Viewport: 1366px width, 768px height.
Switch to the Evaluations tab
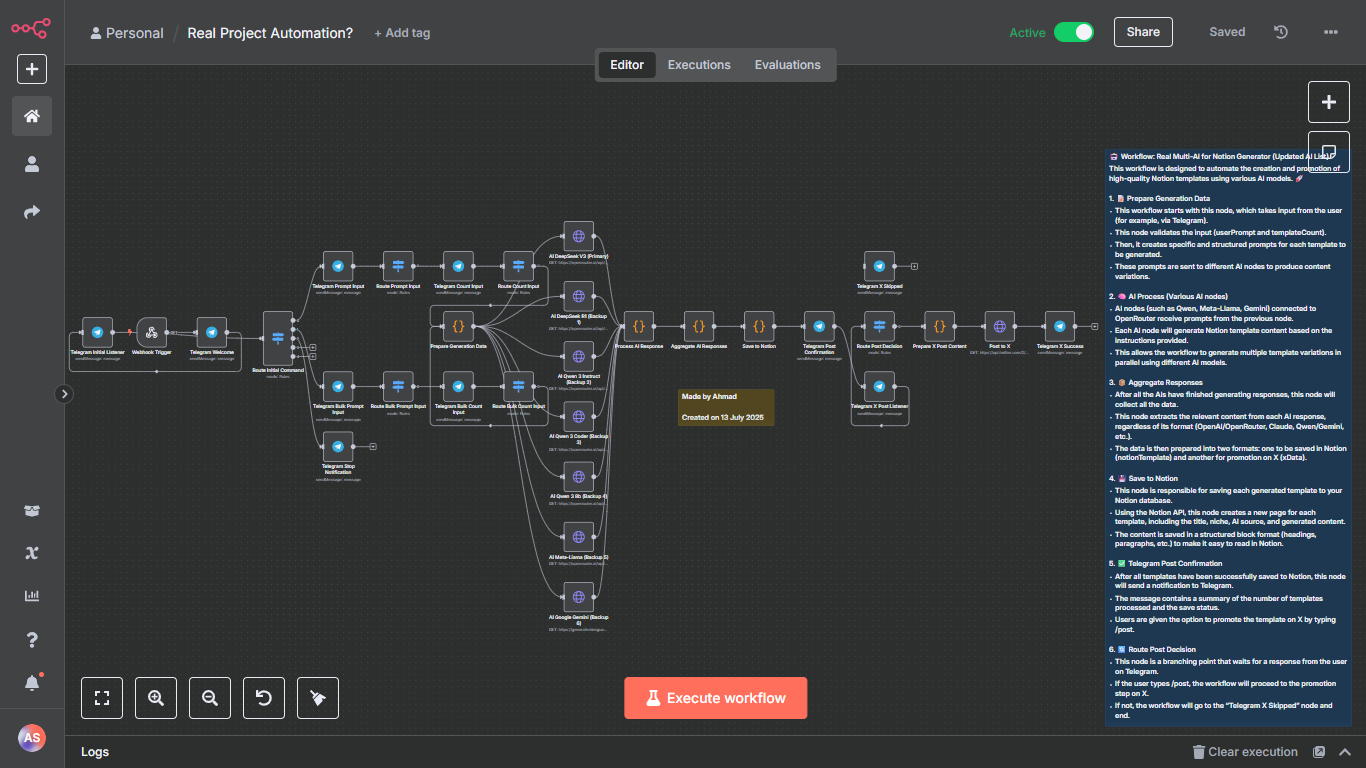point(787,65)
